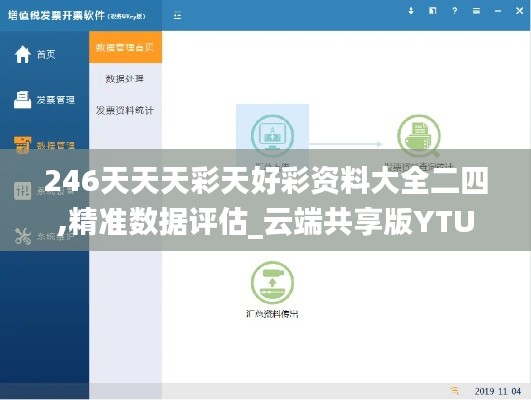531x400 pixels.
Task: Select 数据管理 data management in sidebar
Action: [44, 145]
